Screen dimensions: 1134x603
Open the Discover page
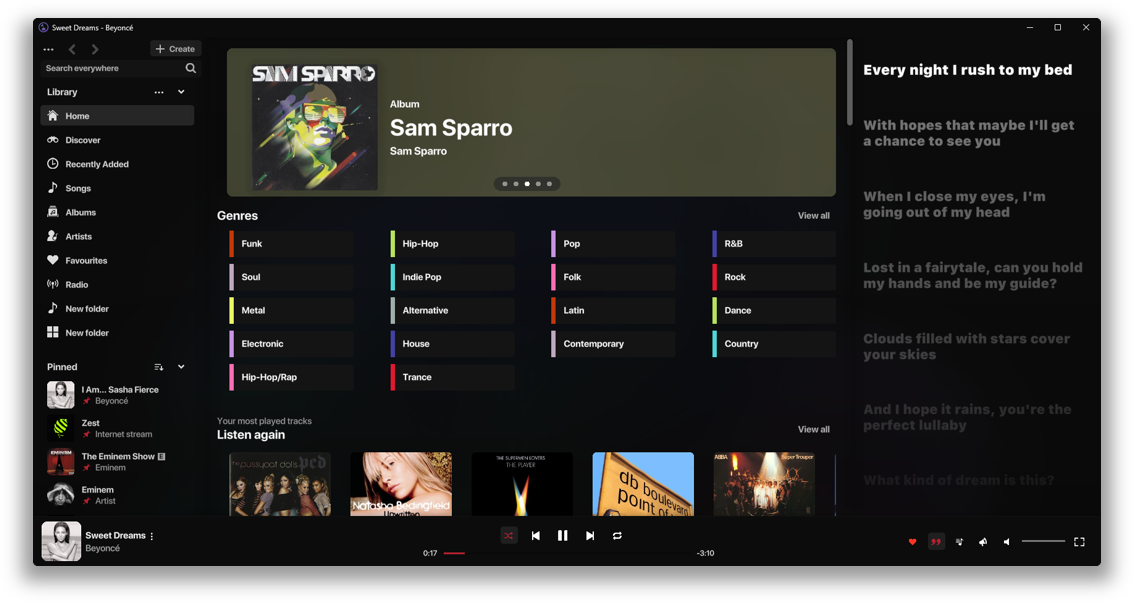click(117, 140)
